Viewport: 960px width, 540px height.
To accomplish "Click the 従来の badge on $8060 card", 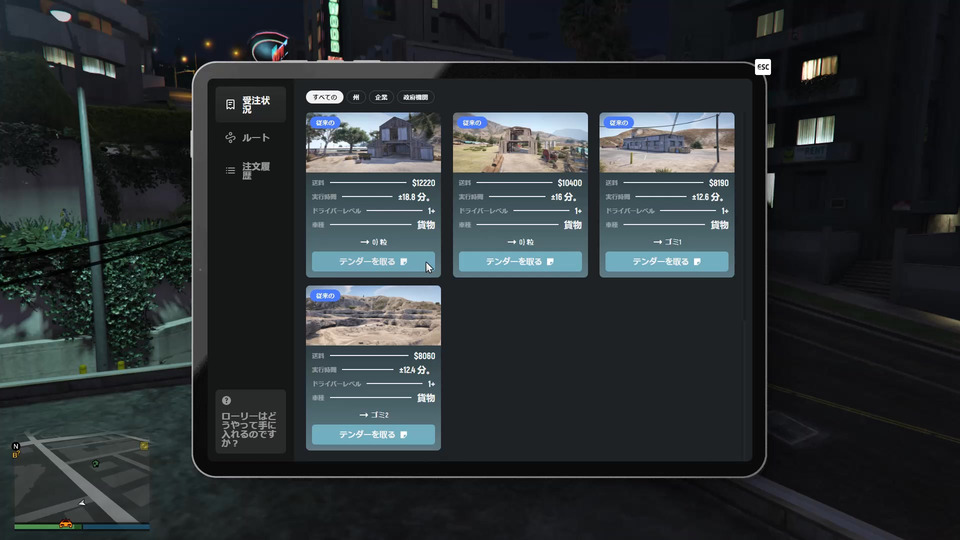I will [326, 296].
